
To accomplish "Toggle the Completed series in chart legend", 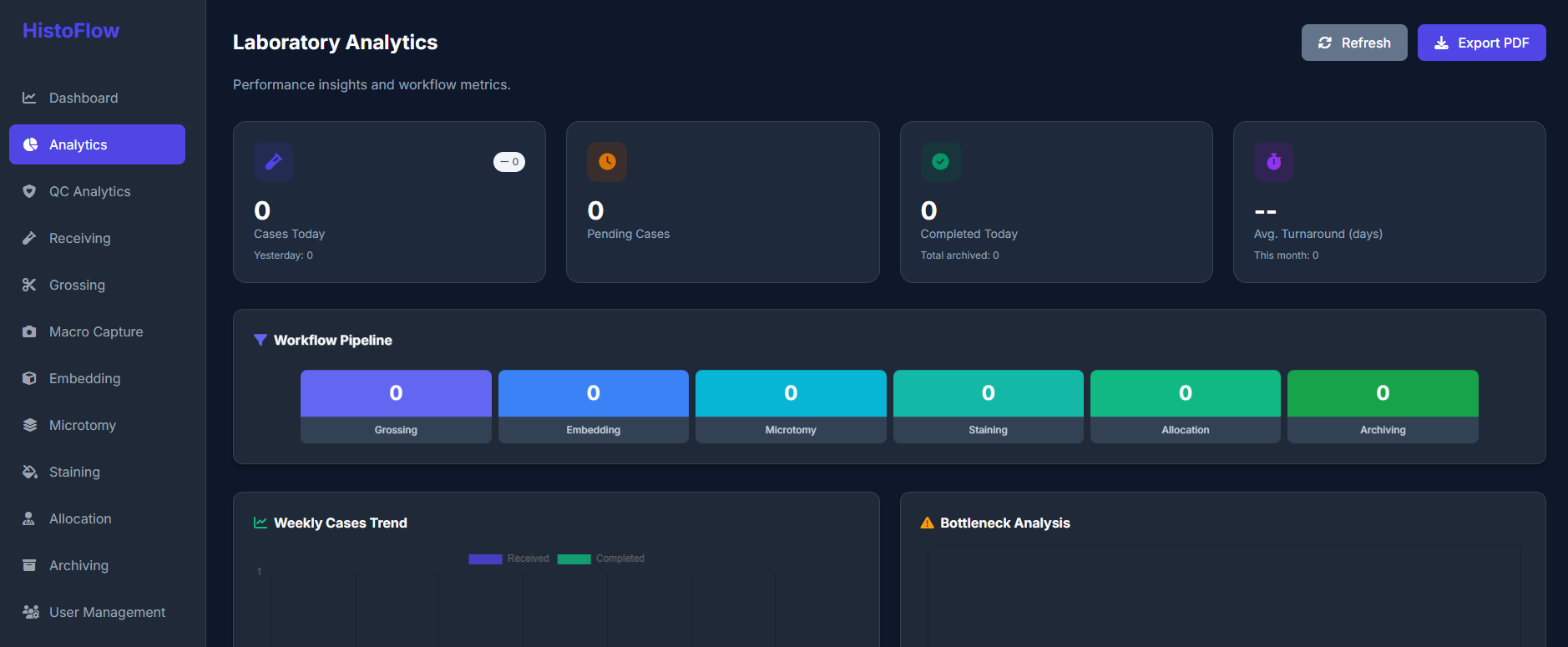I will [x=600, y=559].
